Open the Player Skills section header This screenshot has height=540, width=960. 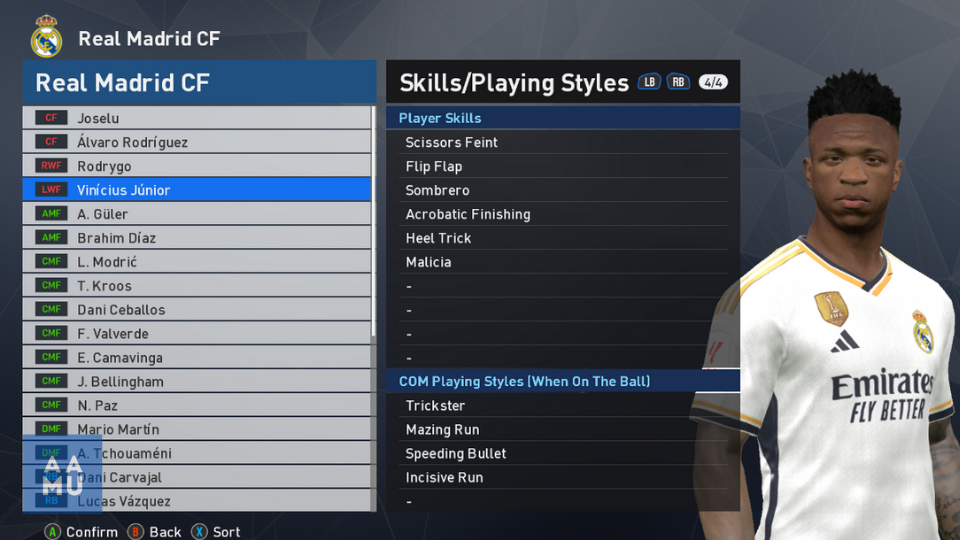tap(563, 118)
